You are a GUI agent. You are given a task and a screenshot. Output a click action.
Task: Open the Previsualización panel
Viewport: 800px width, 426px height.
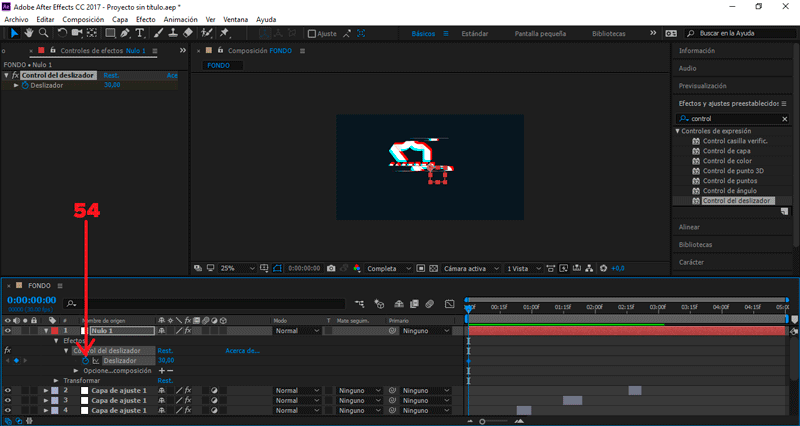(x=703, y=86)
